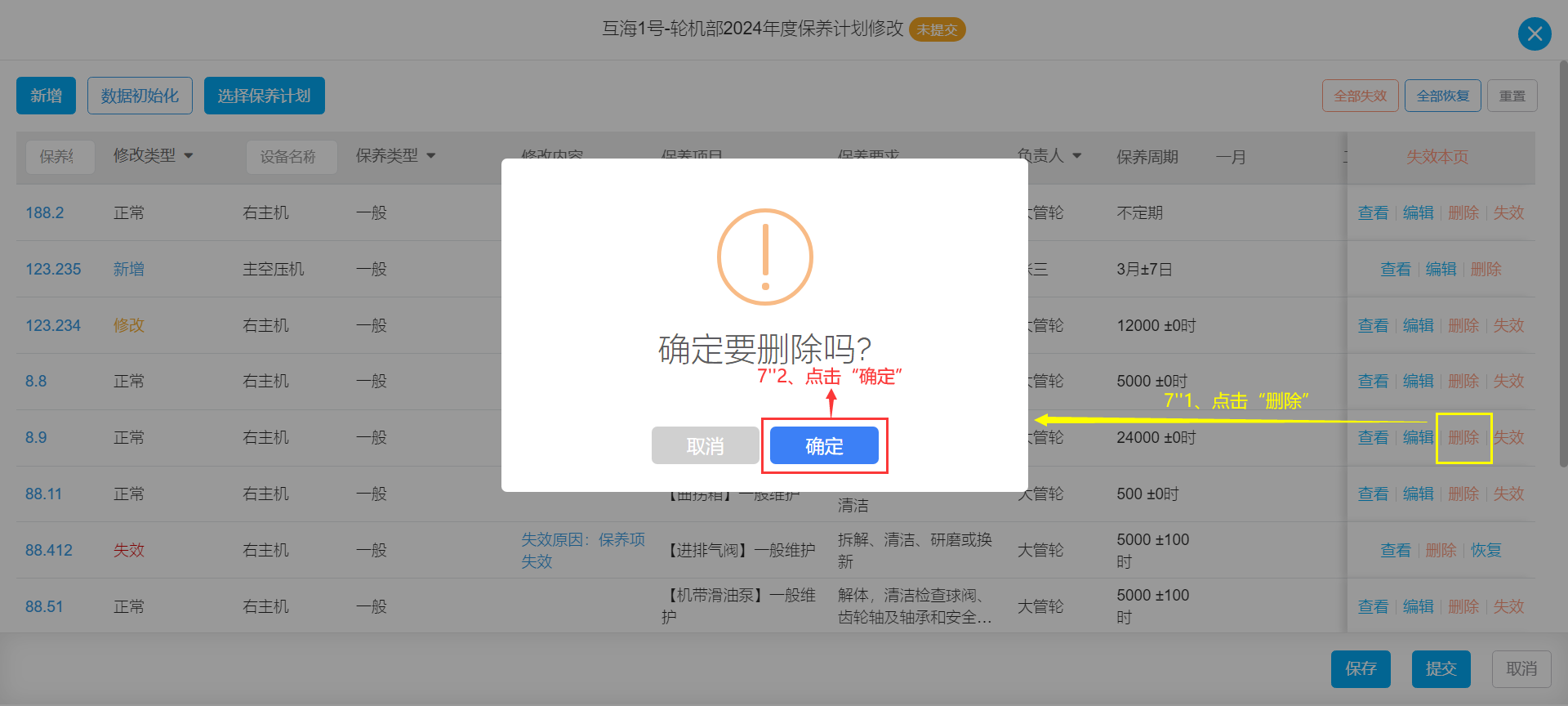The width and height of the screenshot is (1568, 706).
Task: Click the 失效本页 header link
Action: tap(1437, 157)
